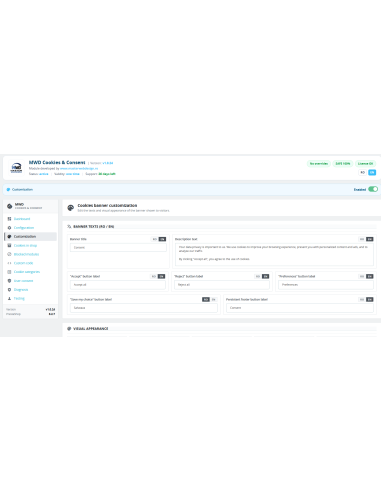This screenshot has height=492, width=381.
Task: Click into the Description text area
Action: point(274,254)
